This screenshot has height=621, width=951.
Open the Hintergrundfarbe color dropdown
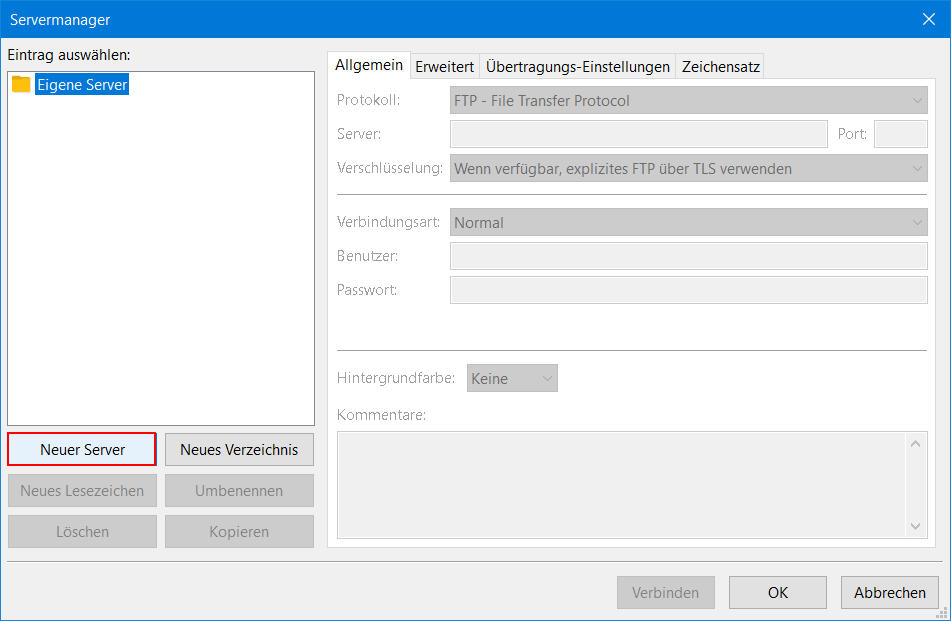point(512,378)
